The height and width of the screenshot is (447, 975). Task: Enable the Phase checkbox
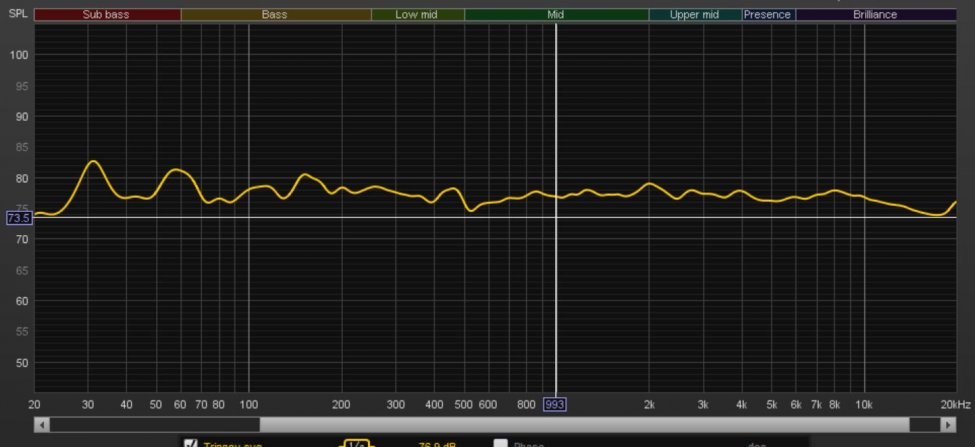(x=500, y=443)
